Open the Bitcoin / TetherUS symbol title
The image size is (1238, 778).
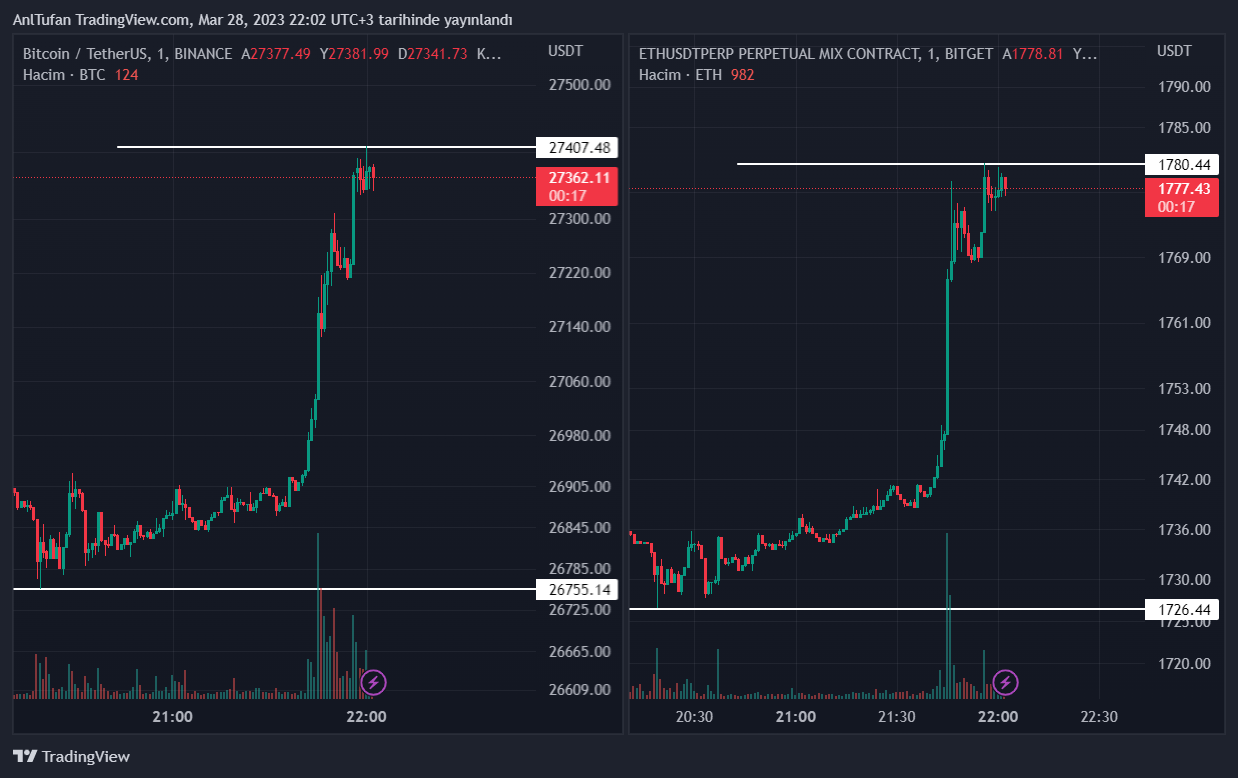[x=127, y=54]
